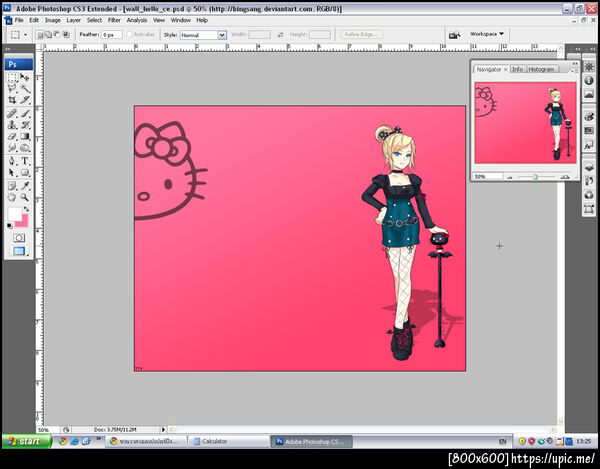This screenshot has width=600, height=469.
Task: Open the Window menu
Action: point(181,20)
